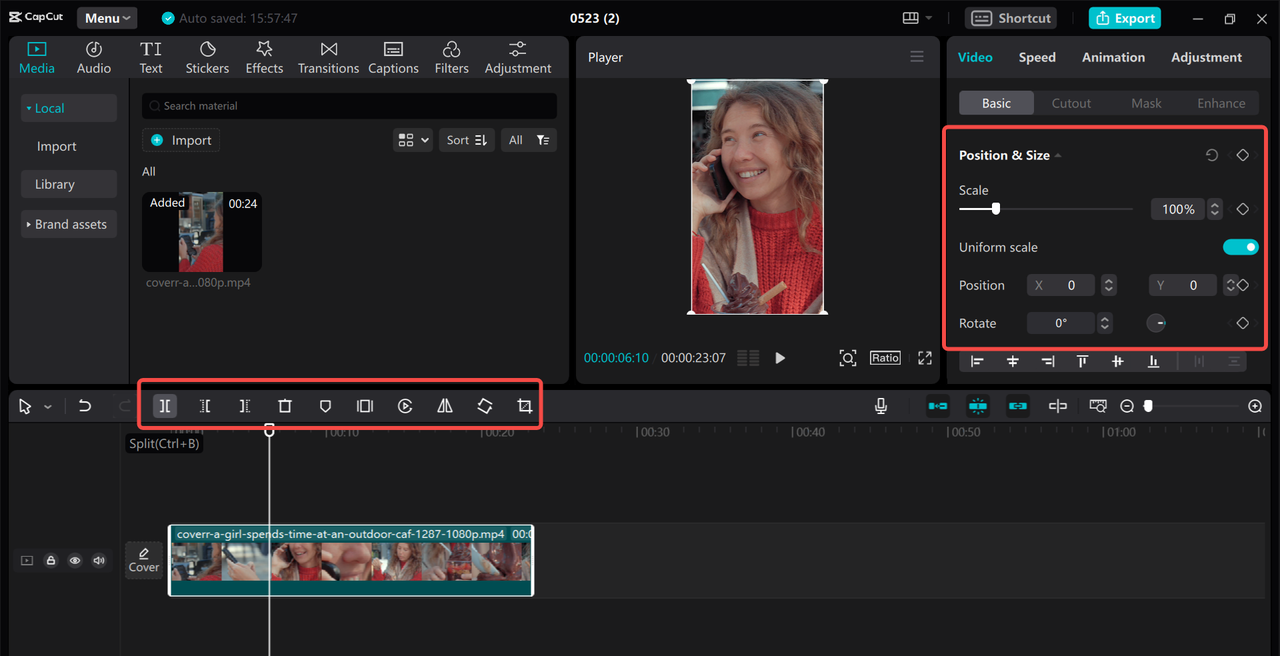Switch to the Animation tab
1280x656 pixels.
click(x=1113, y=57)
